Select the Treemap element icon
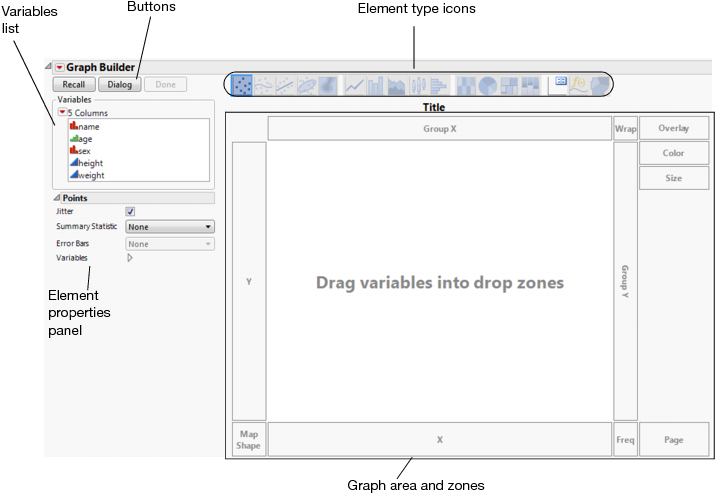The image size is (716, 497). (x=509, y=85)
